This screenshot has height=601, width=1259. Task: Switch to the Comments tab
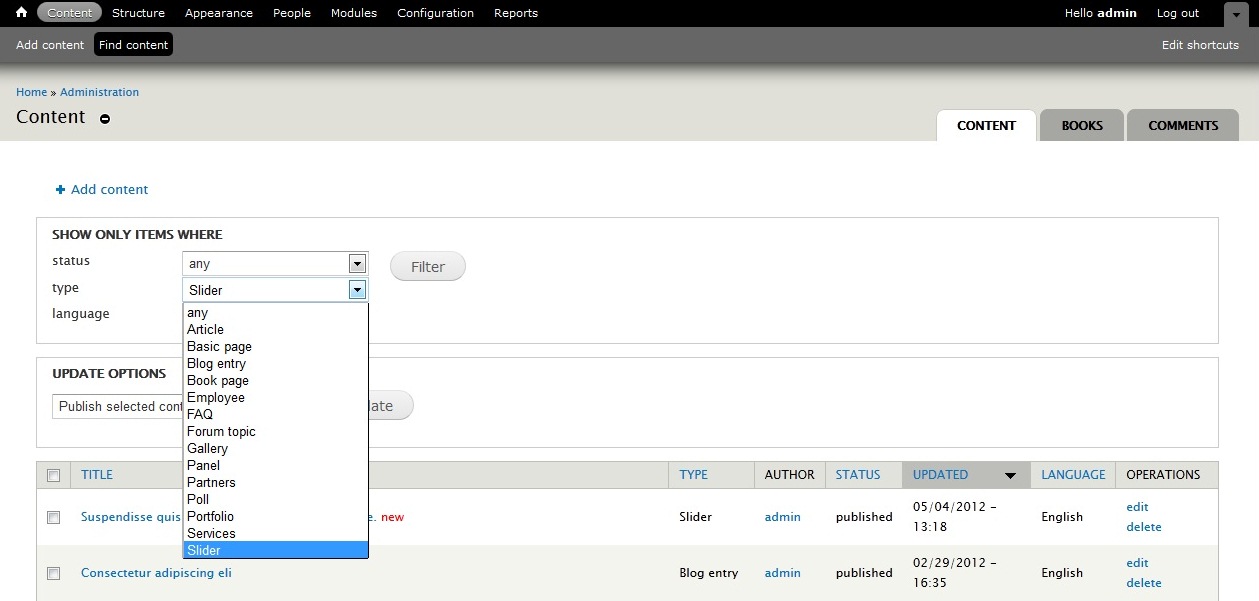pos(1182,126)
